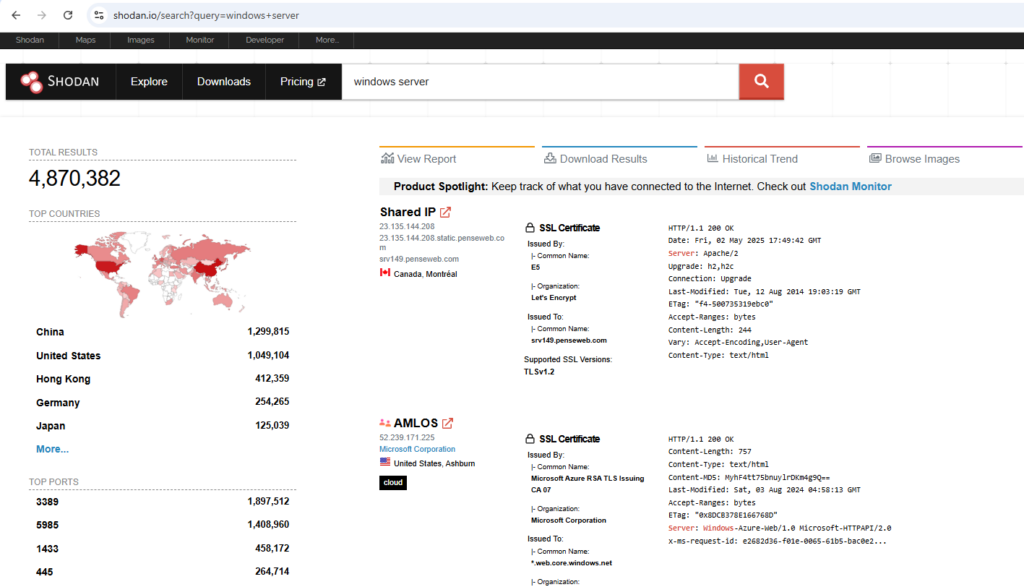Open Monitor in top menu bar
Screen dimensions: 1024x587
tap(200, 40)
